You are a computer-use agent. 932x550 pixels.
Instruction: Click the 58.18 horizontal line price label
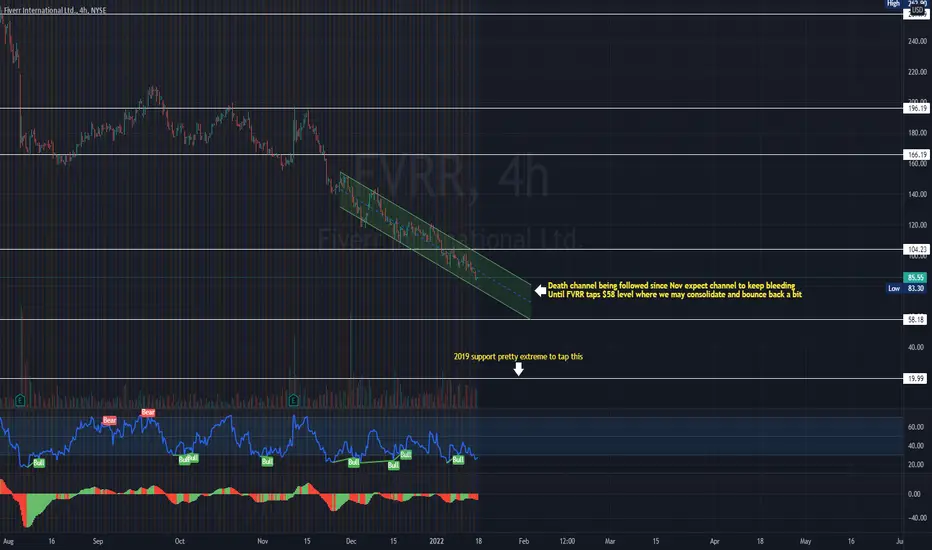tap(916, 320)
